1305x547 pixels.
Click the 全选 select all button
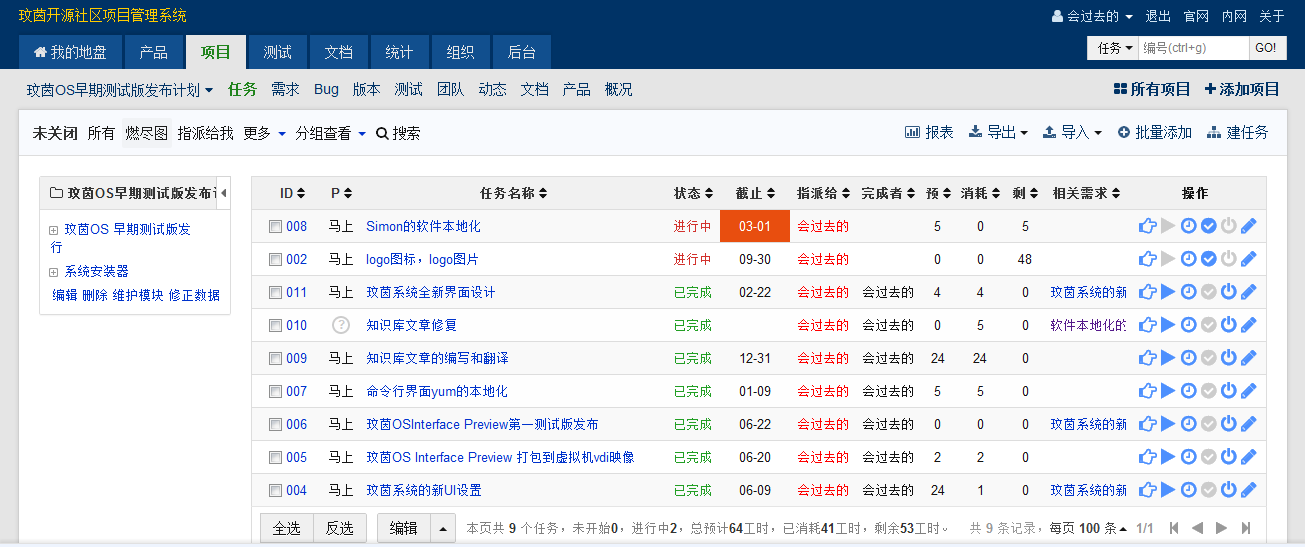click(286, 528)
